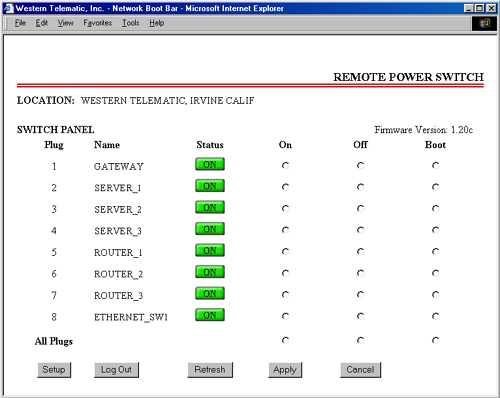Click the ROUTER_2 ON status indicator
This screenshot has width=500, height=398.
(x=210, y=272)
